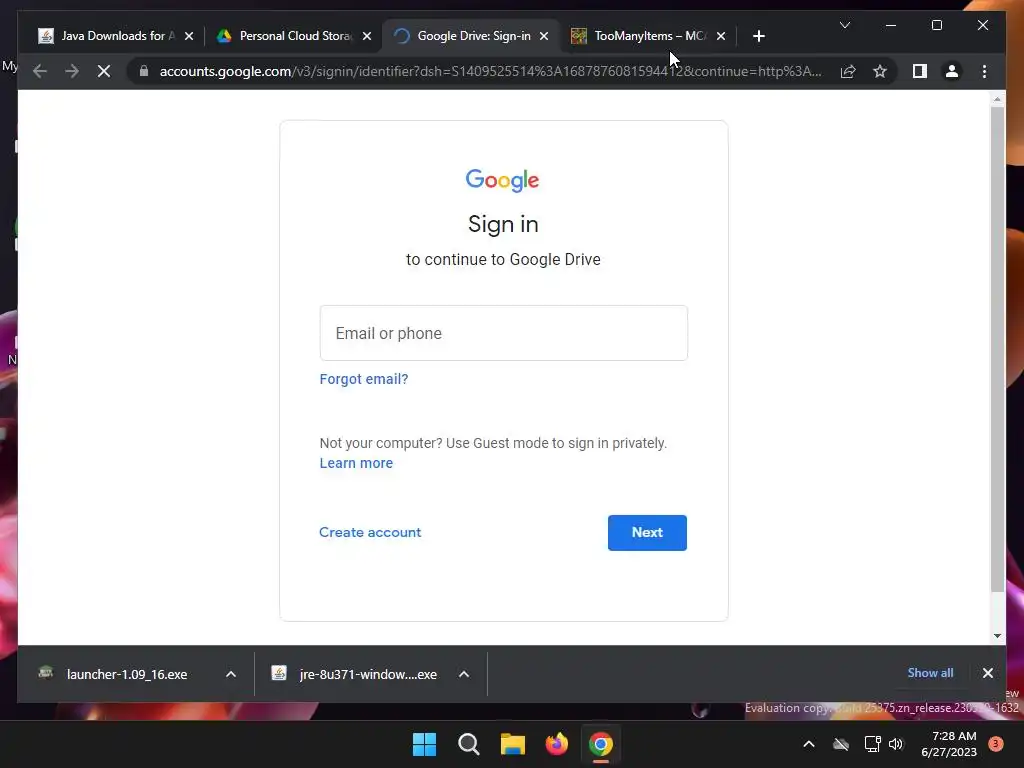This screenshot has height=768, width=1024.
Task: Focus the Email or phone field
Action: pos(504,333)
